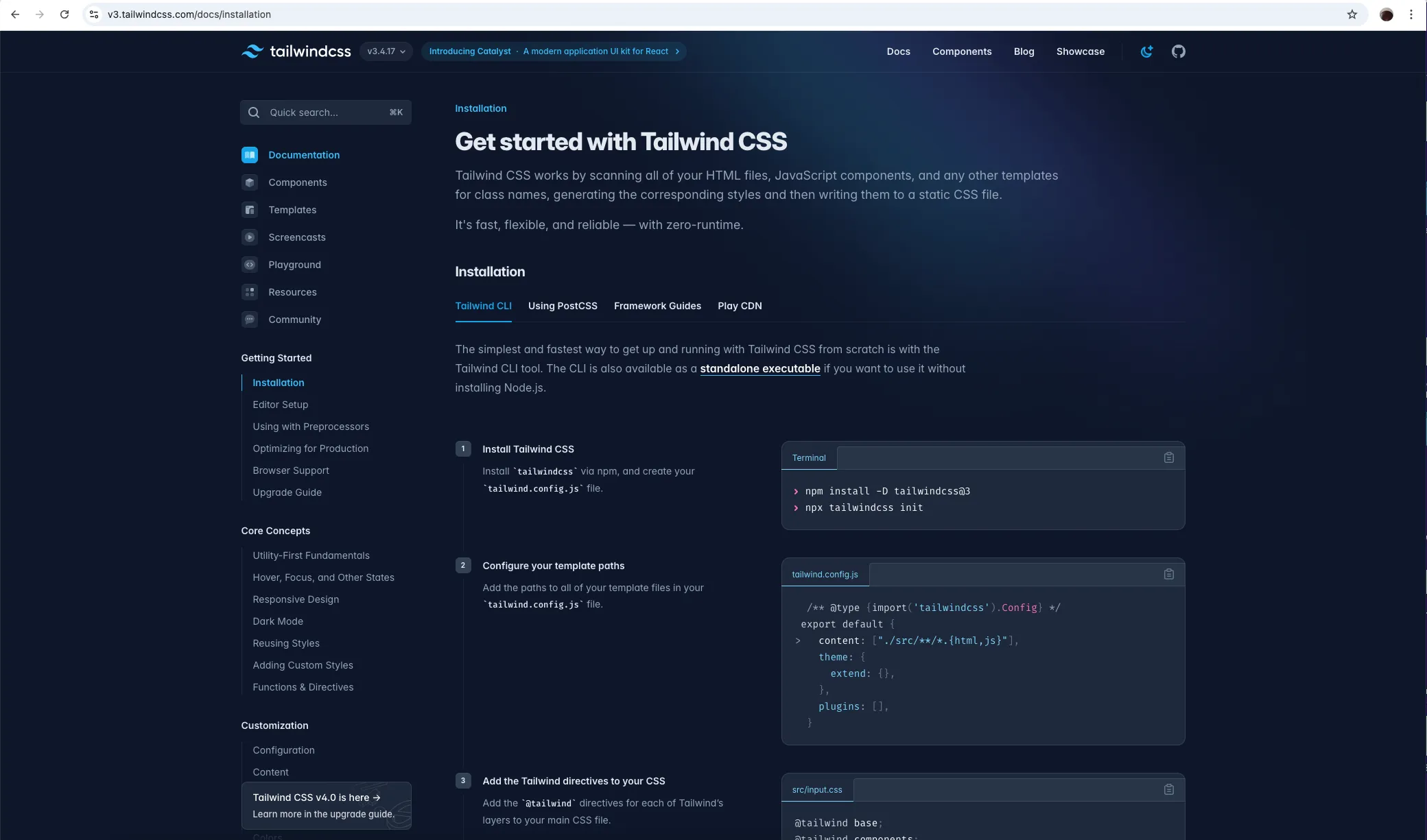Open the v3.4.17 version dropdown

coord(386,51)
